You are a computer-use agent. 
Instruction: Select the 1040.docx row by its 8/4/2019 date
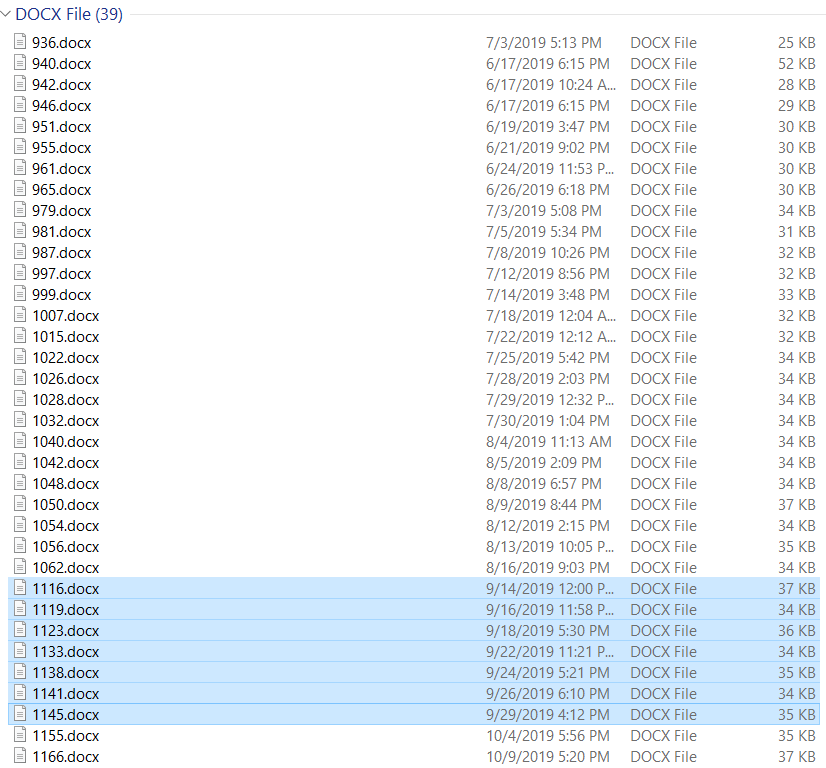[x=548, y=441]
